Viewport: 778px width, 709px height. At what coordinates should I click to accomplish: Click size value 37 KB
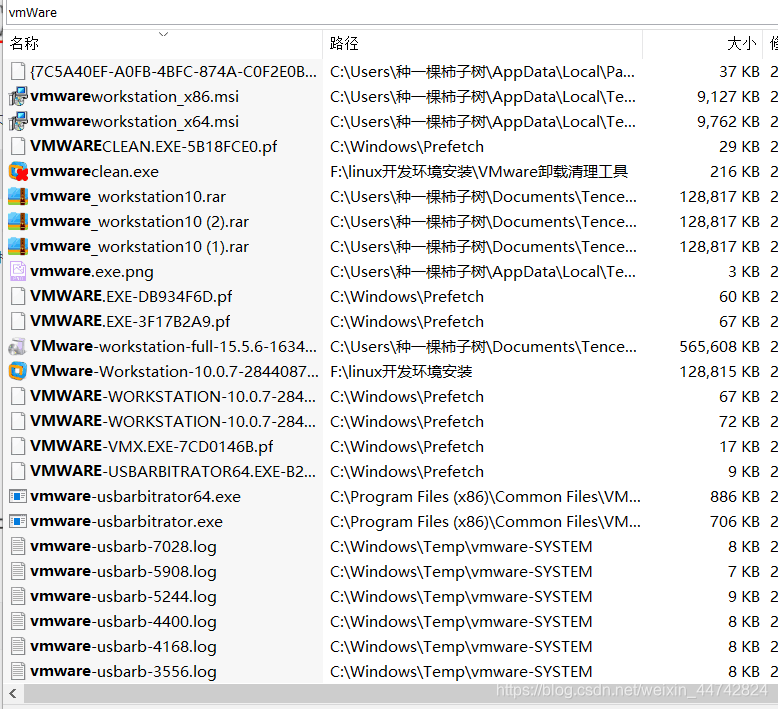point(739,71)
